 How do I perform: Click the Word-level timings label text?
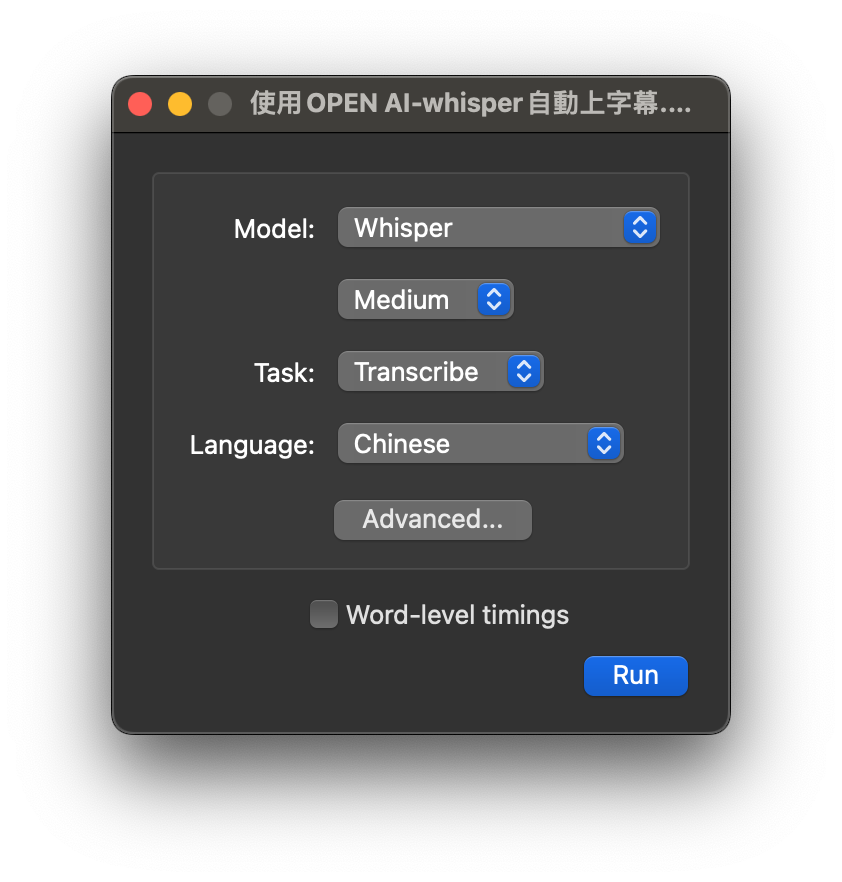456,614
